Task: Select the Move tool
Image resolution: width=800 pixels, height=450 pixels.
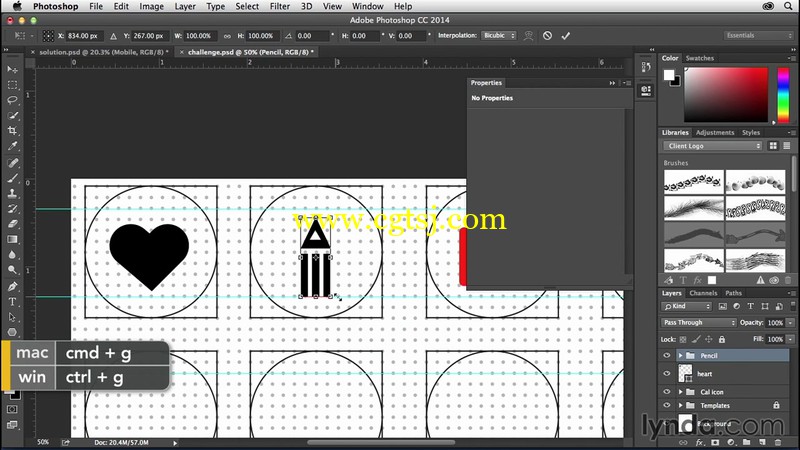Action: pos(12,69)
